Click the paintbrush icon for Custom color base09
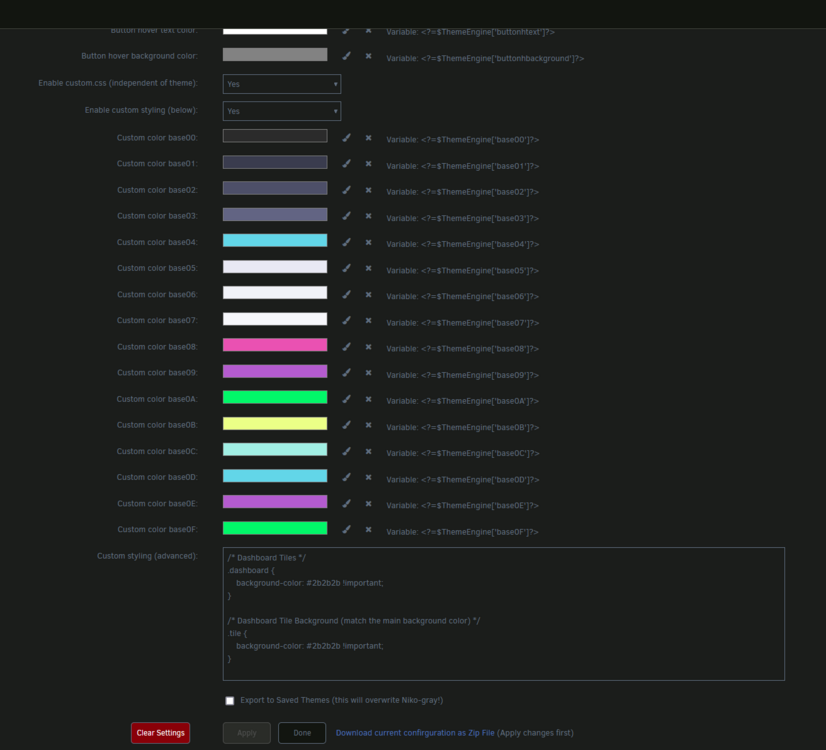Screen dimensions: 826x750 tap(346, 372)
